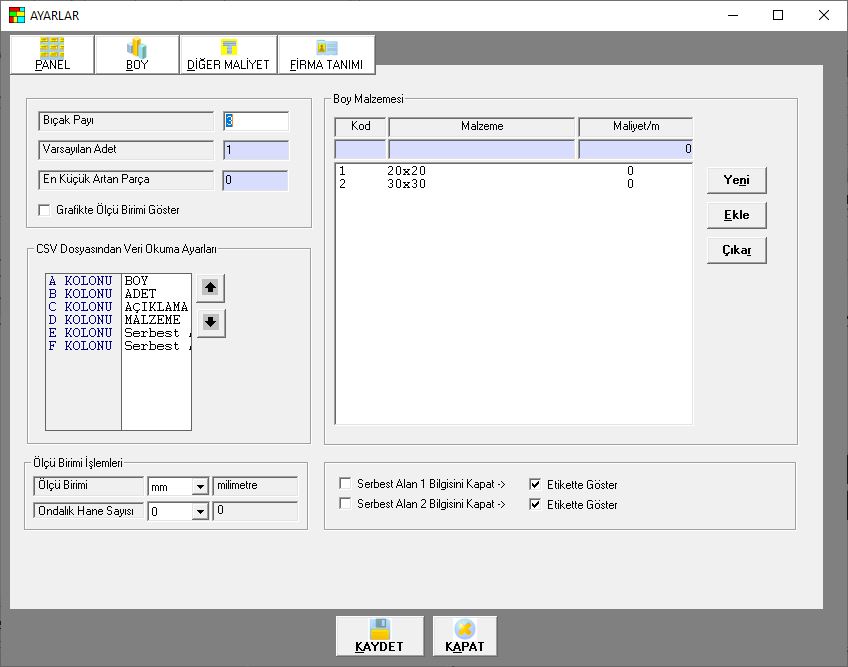Select the E KOLONU row in CSV list

pos(118,333)
